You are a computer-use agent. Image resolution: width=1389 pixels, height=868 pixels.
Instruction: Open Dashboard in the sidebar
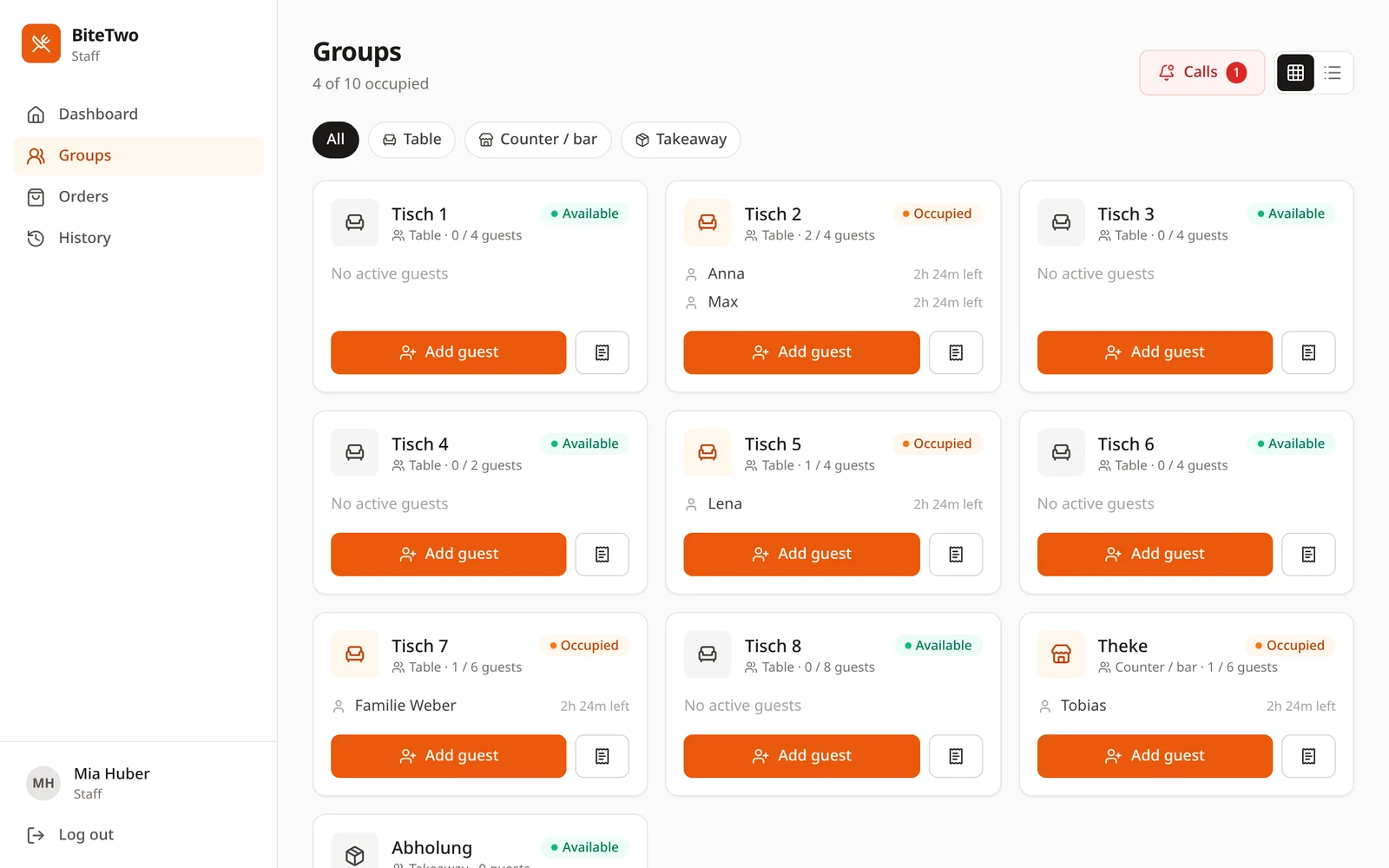tap(139, 115)
